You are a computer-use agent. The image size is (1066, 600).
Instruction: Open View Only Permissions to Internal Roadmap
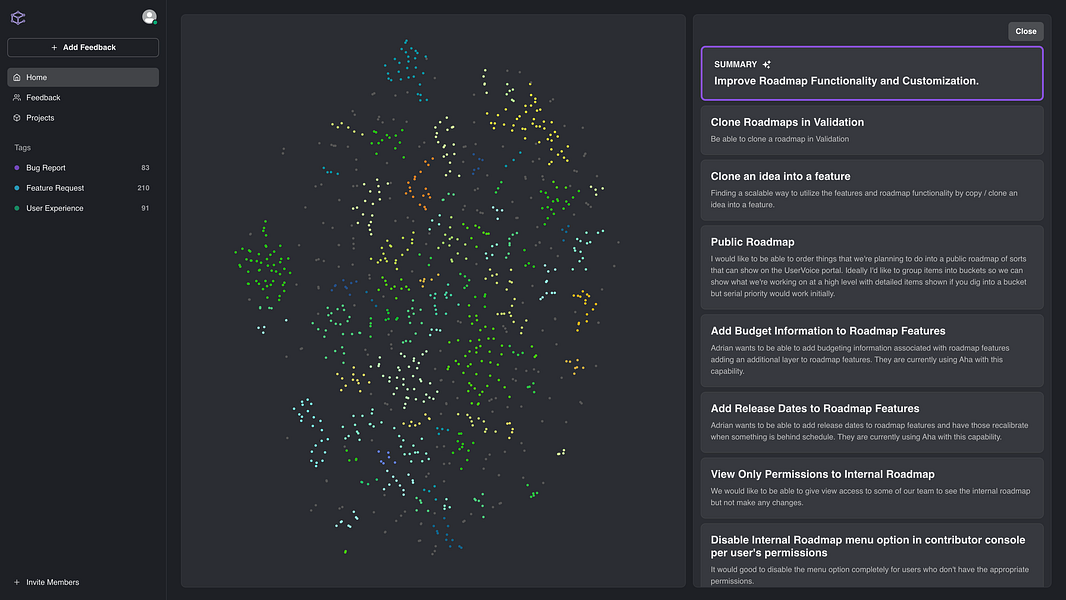872,488
